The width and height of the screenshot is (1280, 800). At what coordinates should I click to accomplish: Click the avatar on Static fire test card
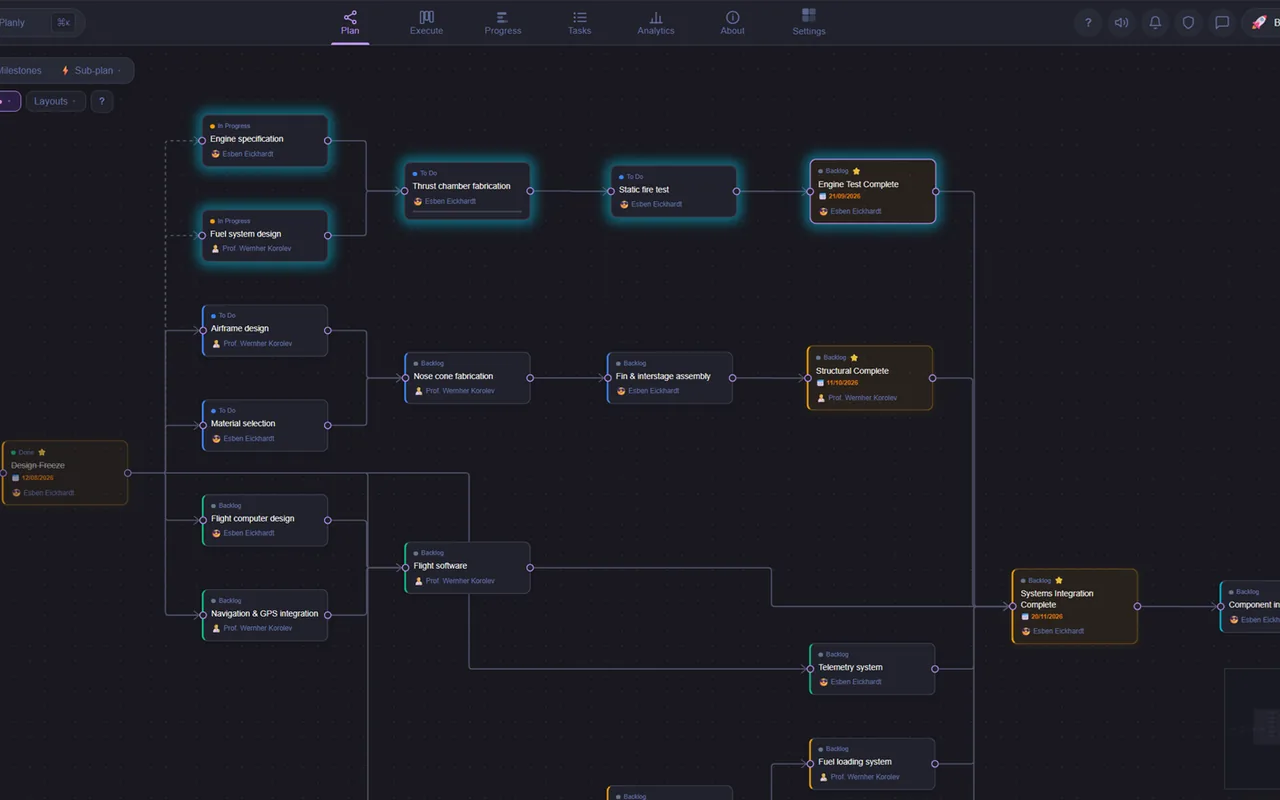pos(624,204)
